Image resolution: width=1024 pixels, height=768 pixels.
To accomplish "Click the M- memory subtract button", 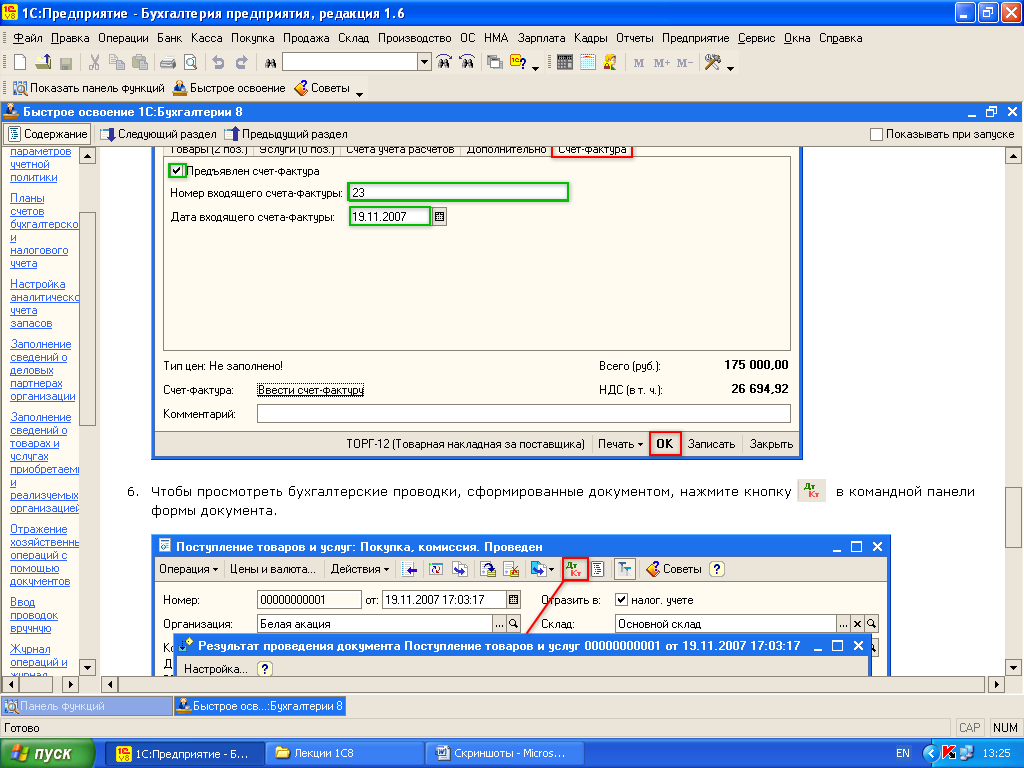I will [684, 63].
